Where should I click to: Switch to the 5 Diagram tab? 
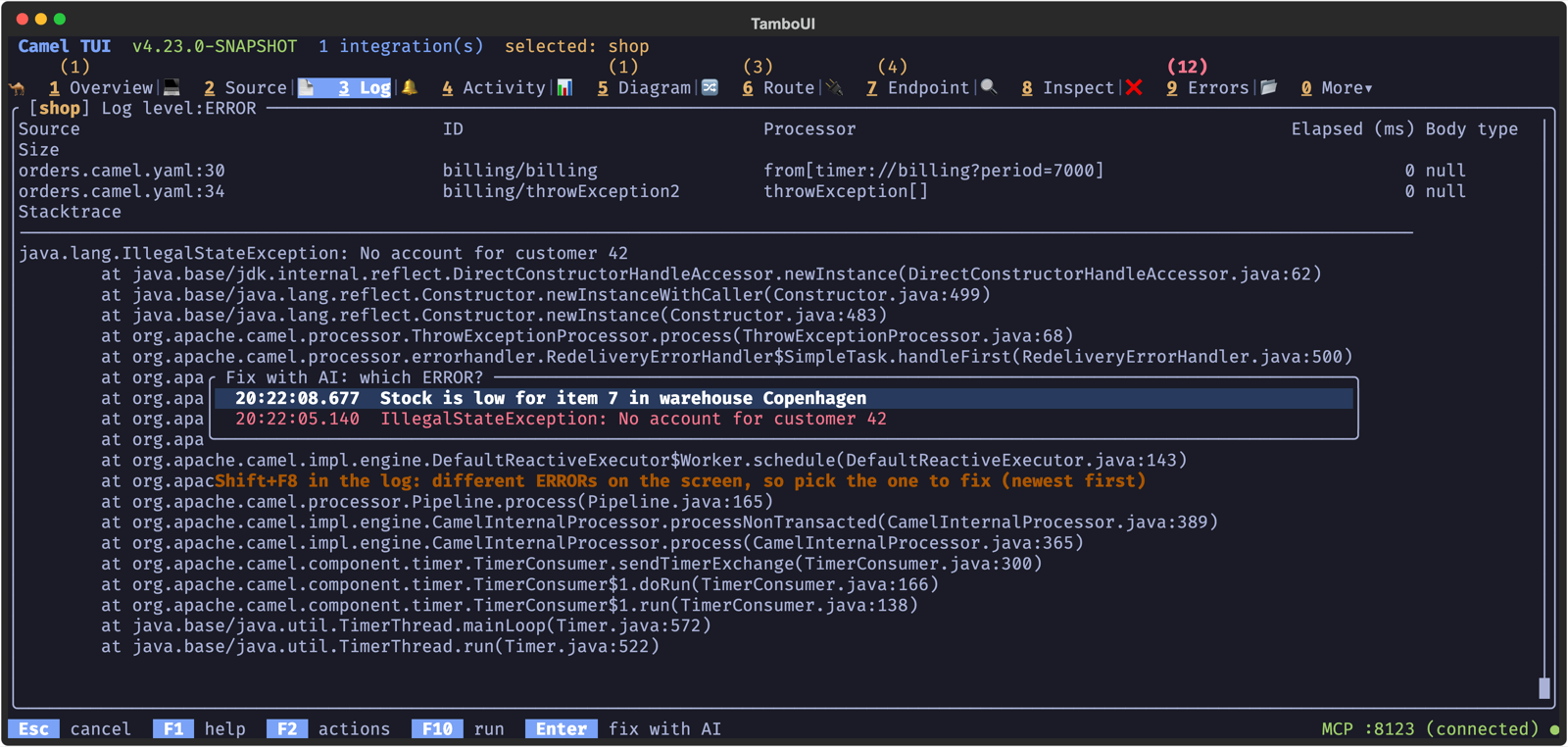coord(644,88)
